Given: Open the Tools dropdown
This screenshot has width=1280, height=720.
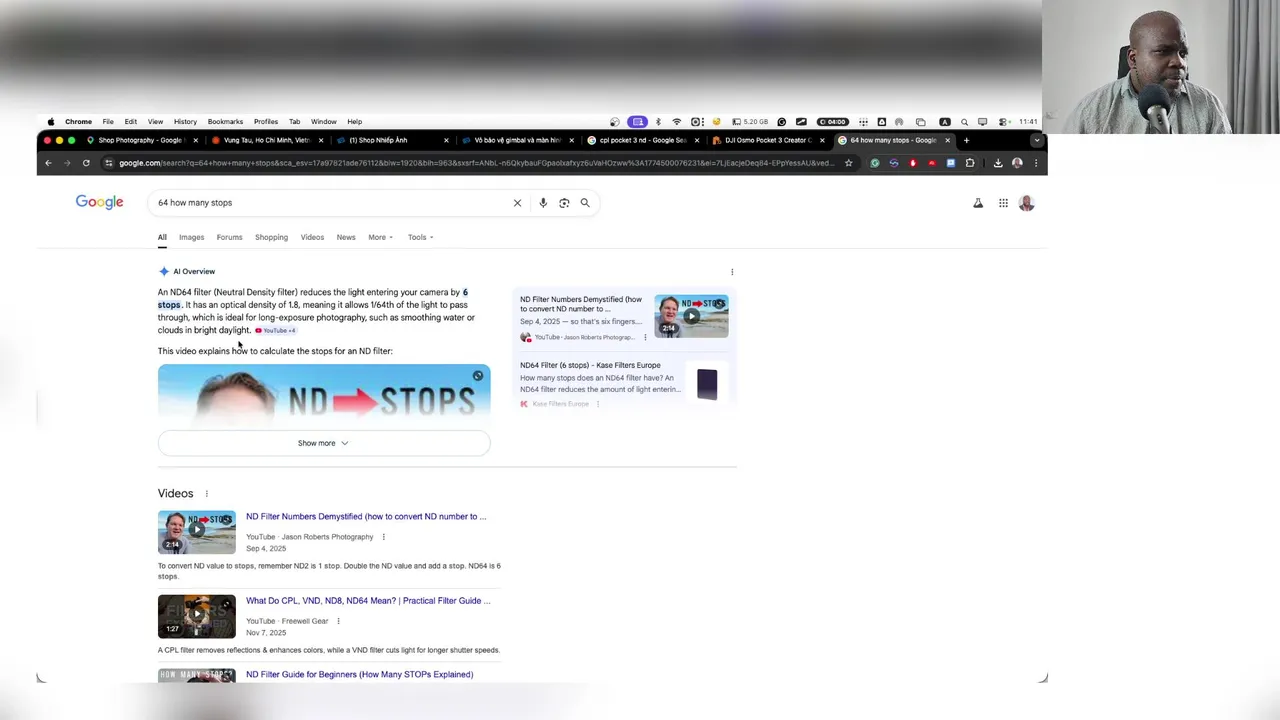Looking at the screenshot, I should [420, 238].
